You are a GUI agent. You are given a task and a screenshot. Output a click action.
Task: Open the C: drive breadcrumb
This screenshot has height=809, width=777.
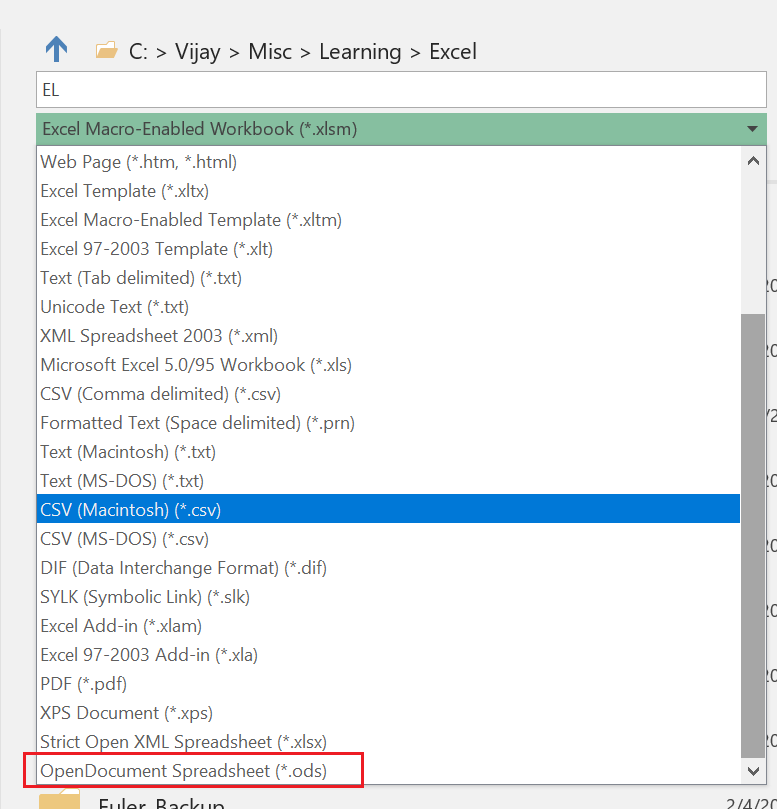tap(138, 52)
